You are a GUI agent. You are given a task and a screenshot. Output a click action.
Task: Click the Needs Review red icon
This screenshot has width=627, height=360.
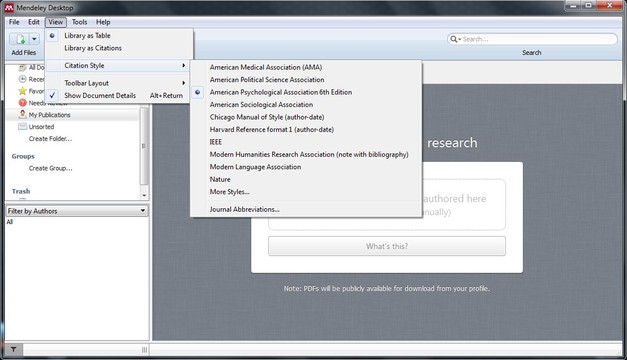click(22, 103)
